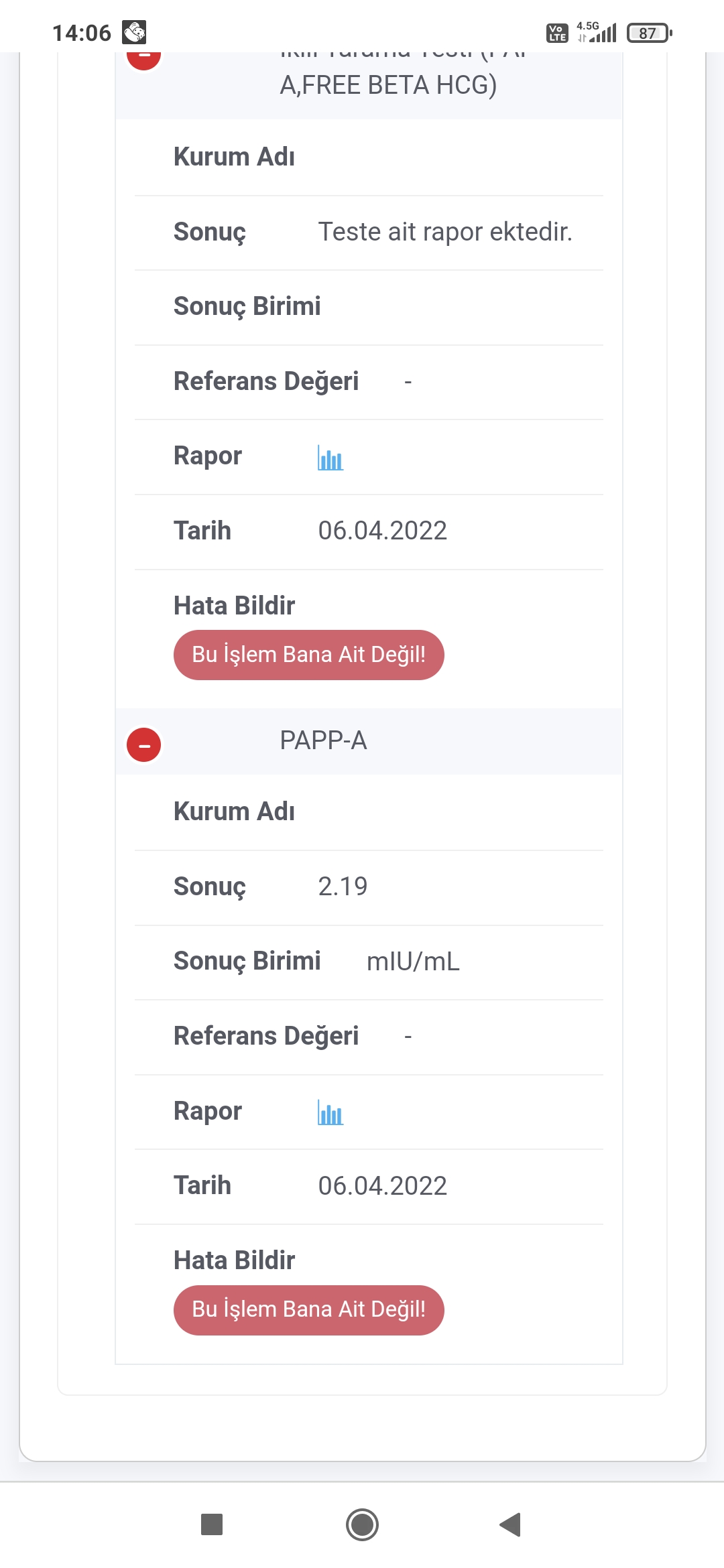Tap the 14:06 clock in the status bar

point(82,33)
